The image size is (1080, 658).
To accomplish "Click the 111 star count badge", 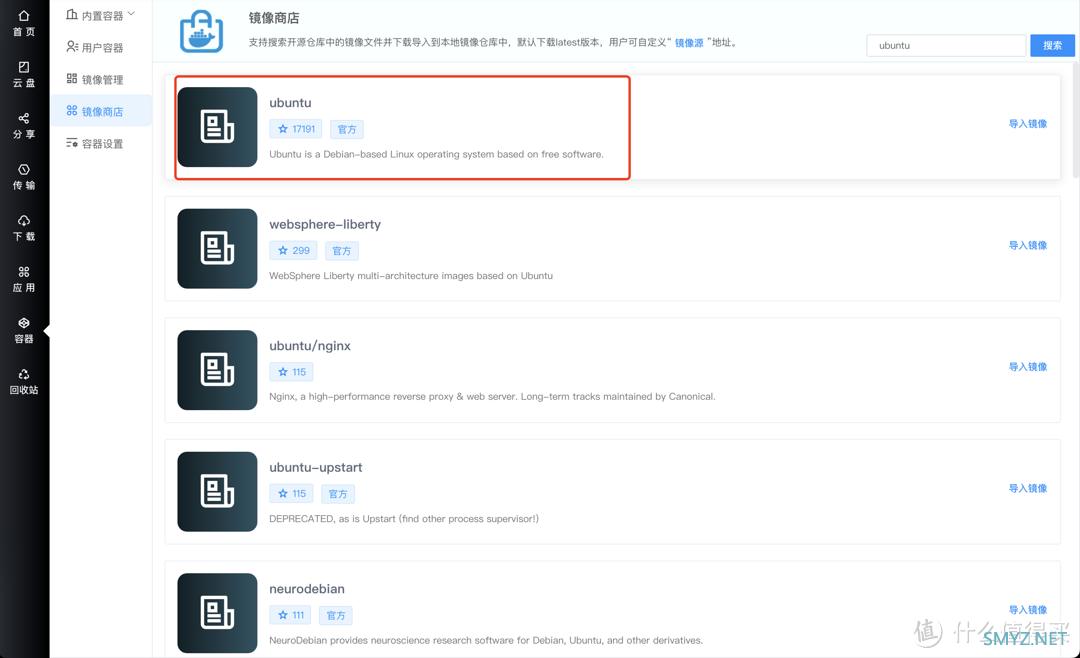I will [290, 615].
